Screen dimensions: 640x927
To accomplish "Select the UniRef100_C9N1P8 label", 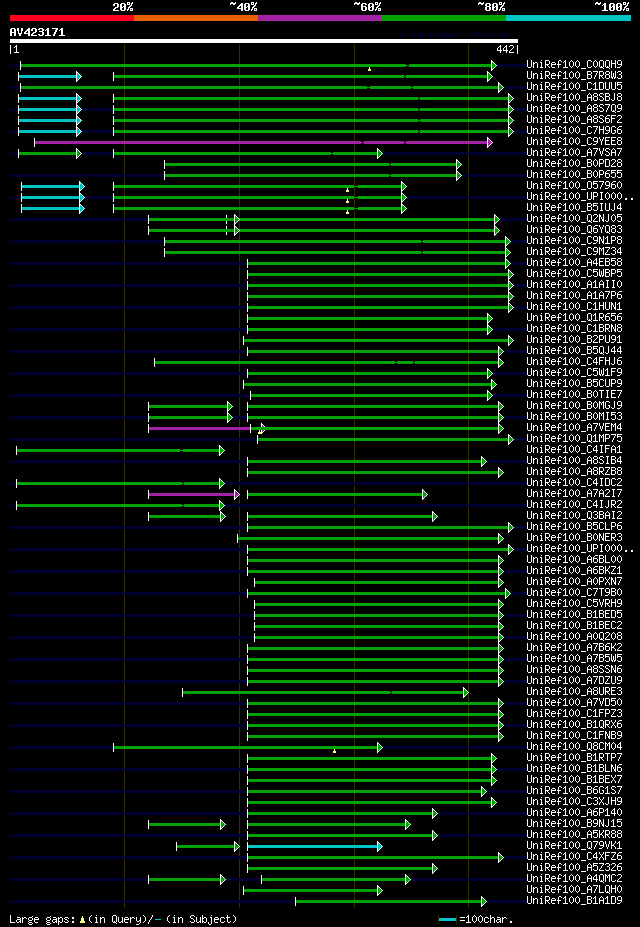I will (574, 241).
